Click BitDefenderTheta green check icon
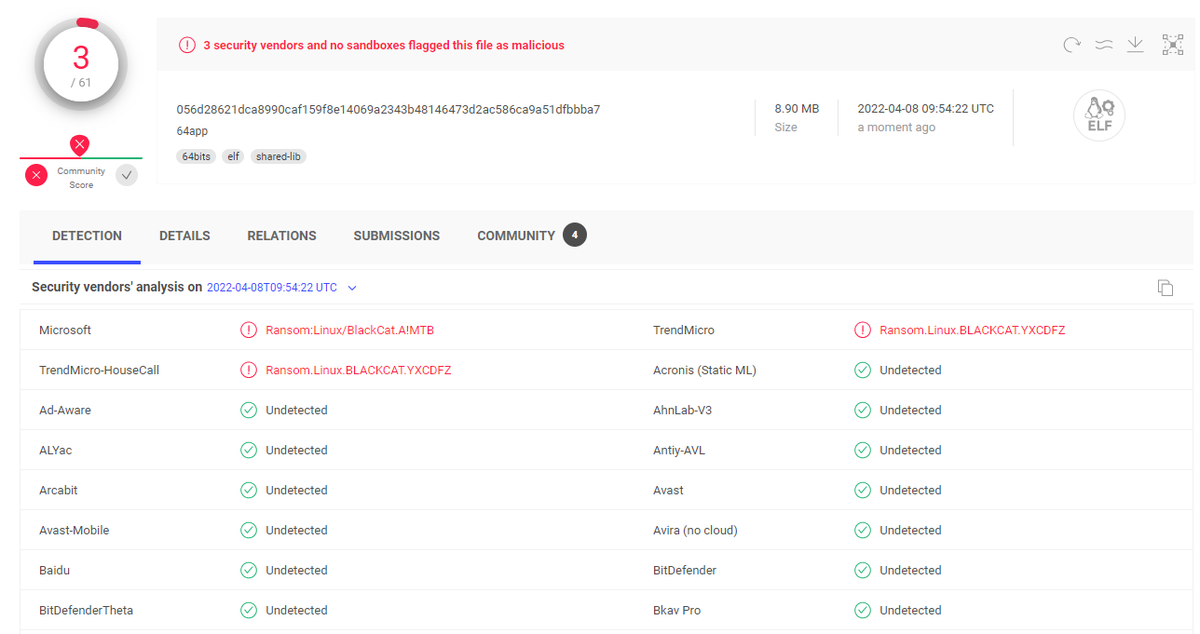Image resolution: width=1200 pixels, height=634 pixels. pyautogui.click(x=248, y=610)
